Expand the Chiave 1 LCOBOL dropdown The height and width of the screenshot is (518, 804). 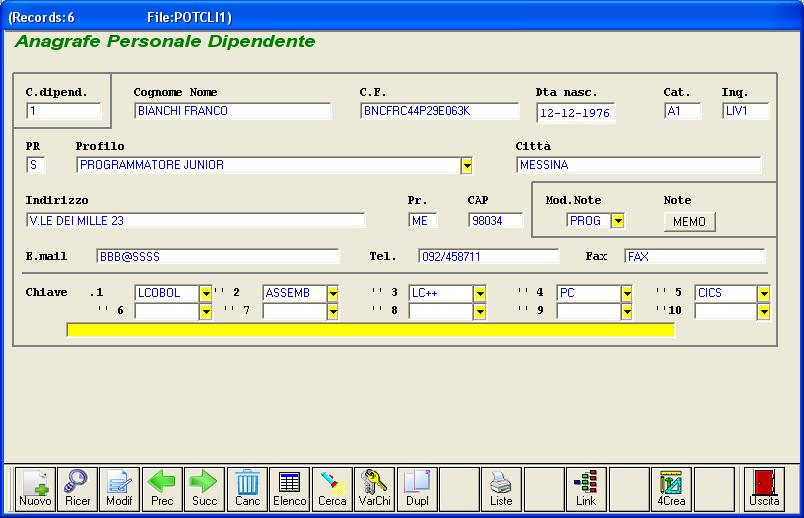tap(206, 293)
